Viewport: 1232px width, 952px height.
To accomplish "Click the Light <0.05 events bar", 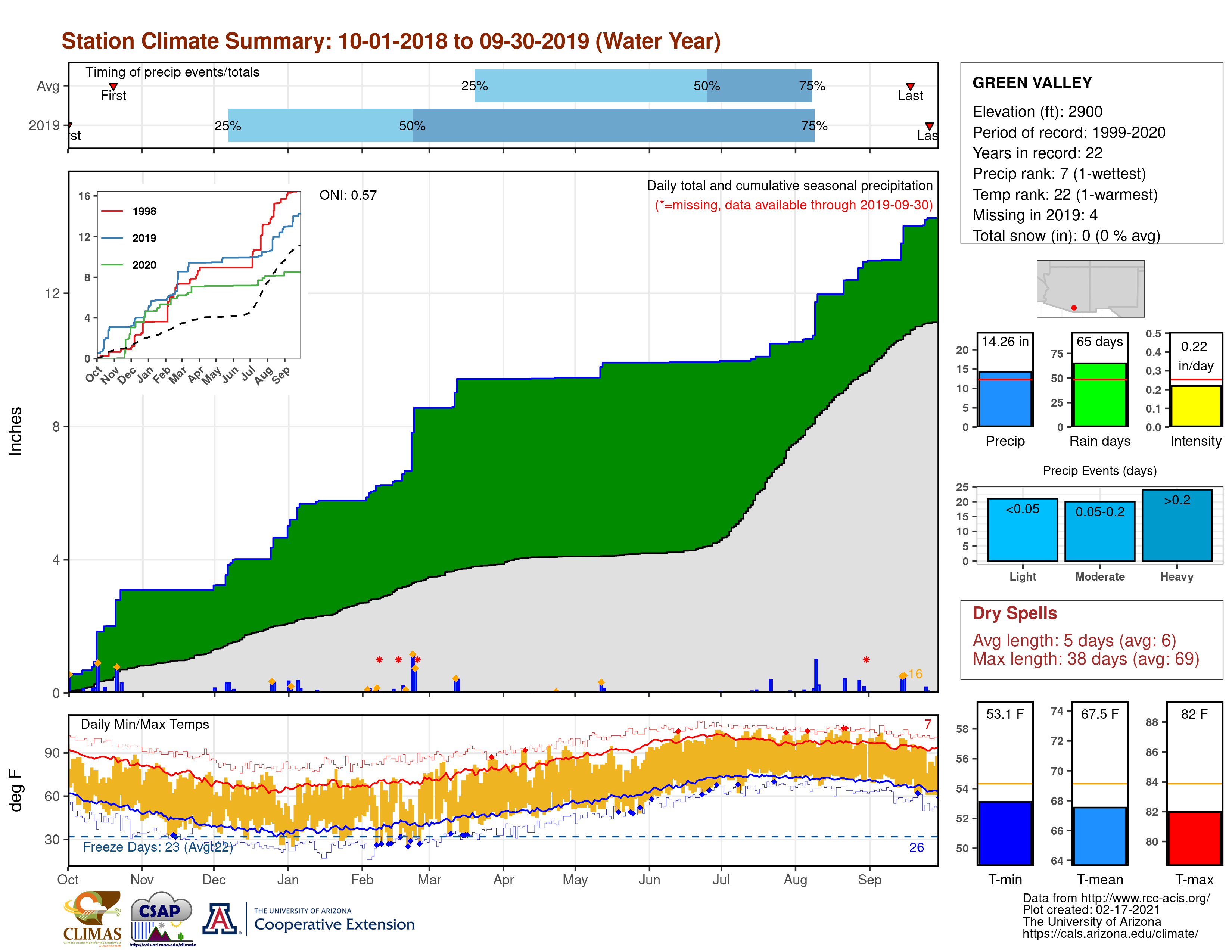I will (1022, 530).
